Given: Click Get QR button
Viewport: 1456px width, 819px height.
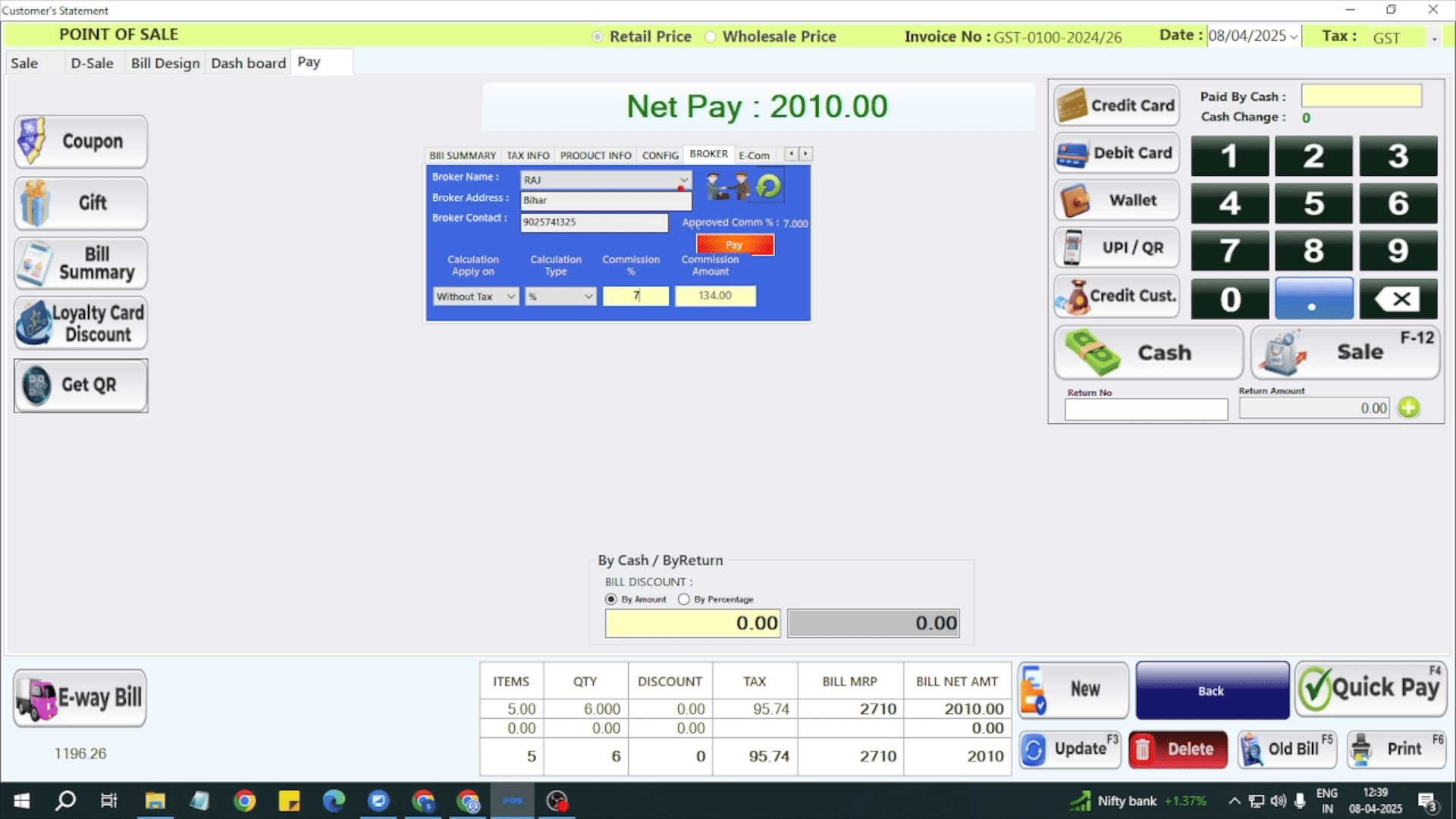Looking at the screenshot, I should click(80, 385).
